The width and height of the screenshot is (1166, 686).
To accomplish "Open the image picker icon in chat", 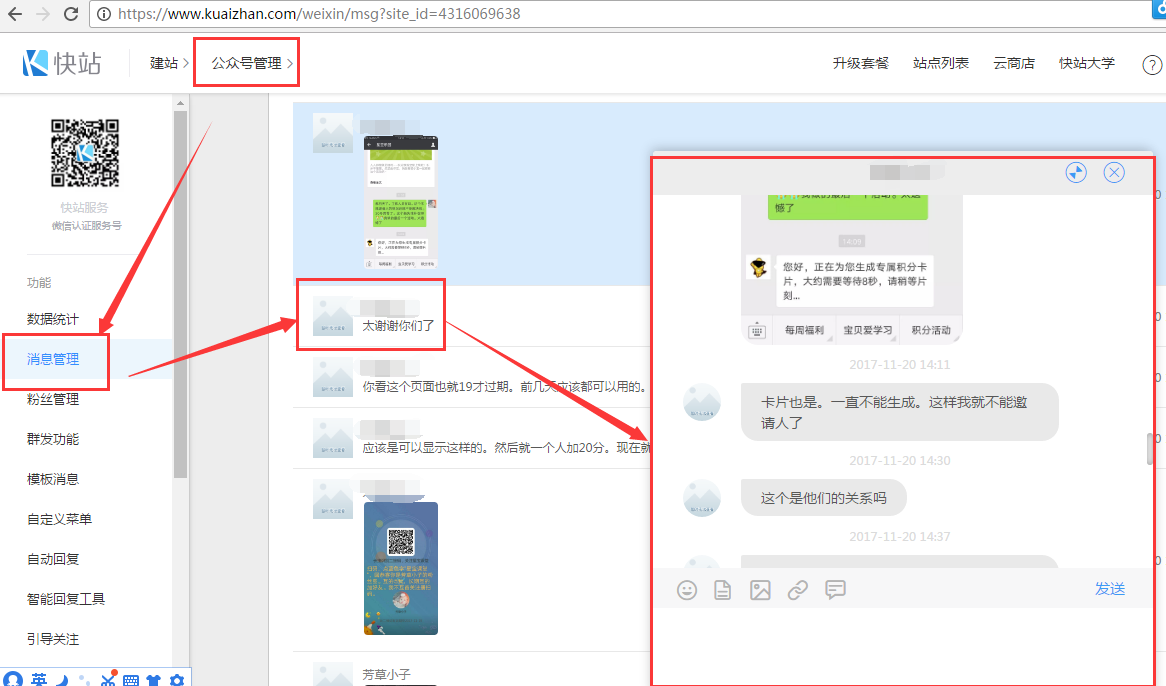I will (x=760, y=590).
